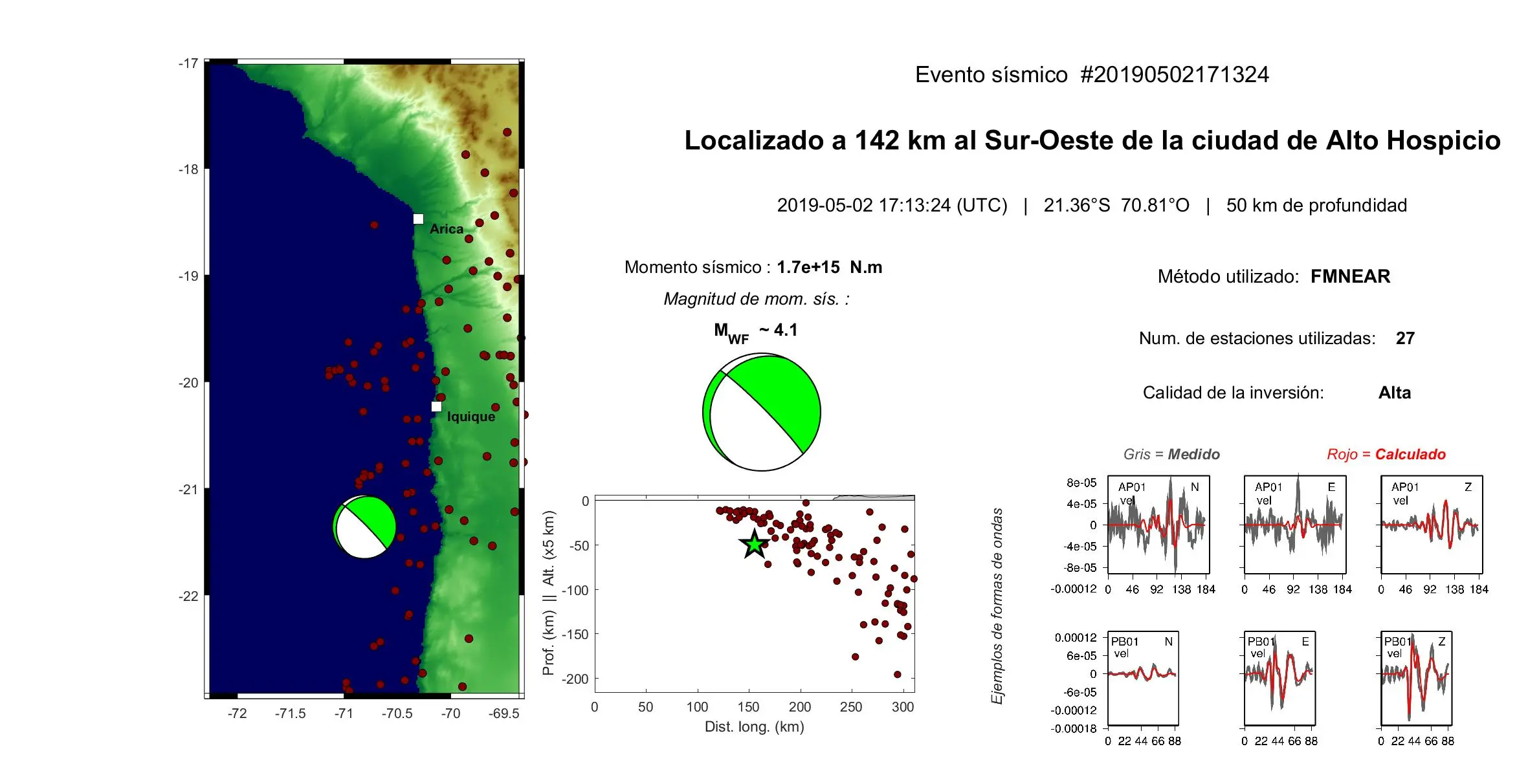1539x784 pixels.
Task: Click the depth axis label 'Prof. (km) || Alt. (x5 km)'
Action: click(x=548, y=593)
